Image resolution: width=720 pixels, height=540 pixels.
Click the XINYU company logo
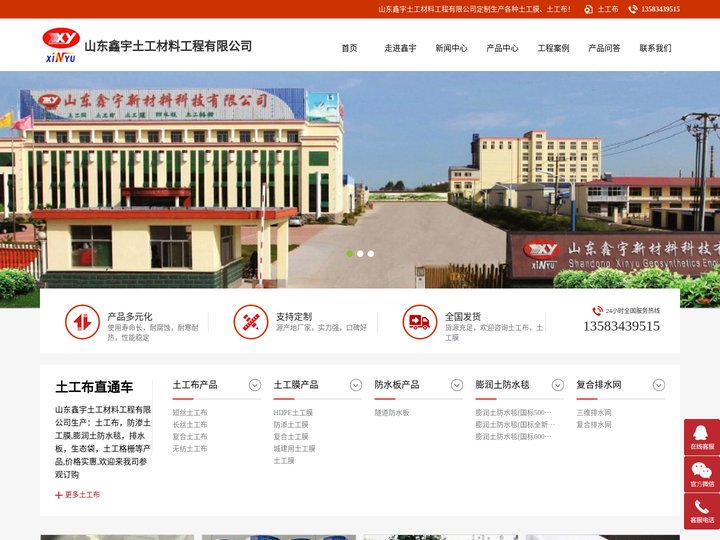pos(61,45)
